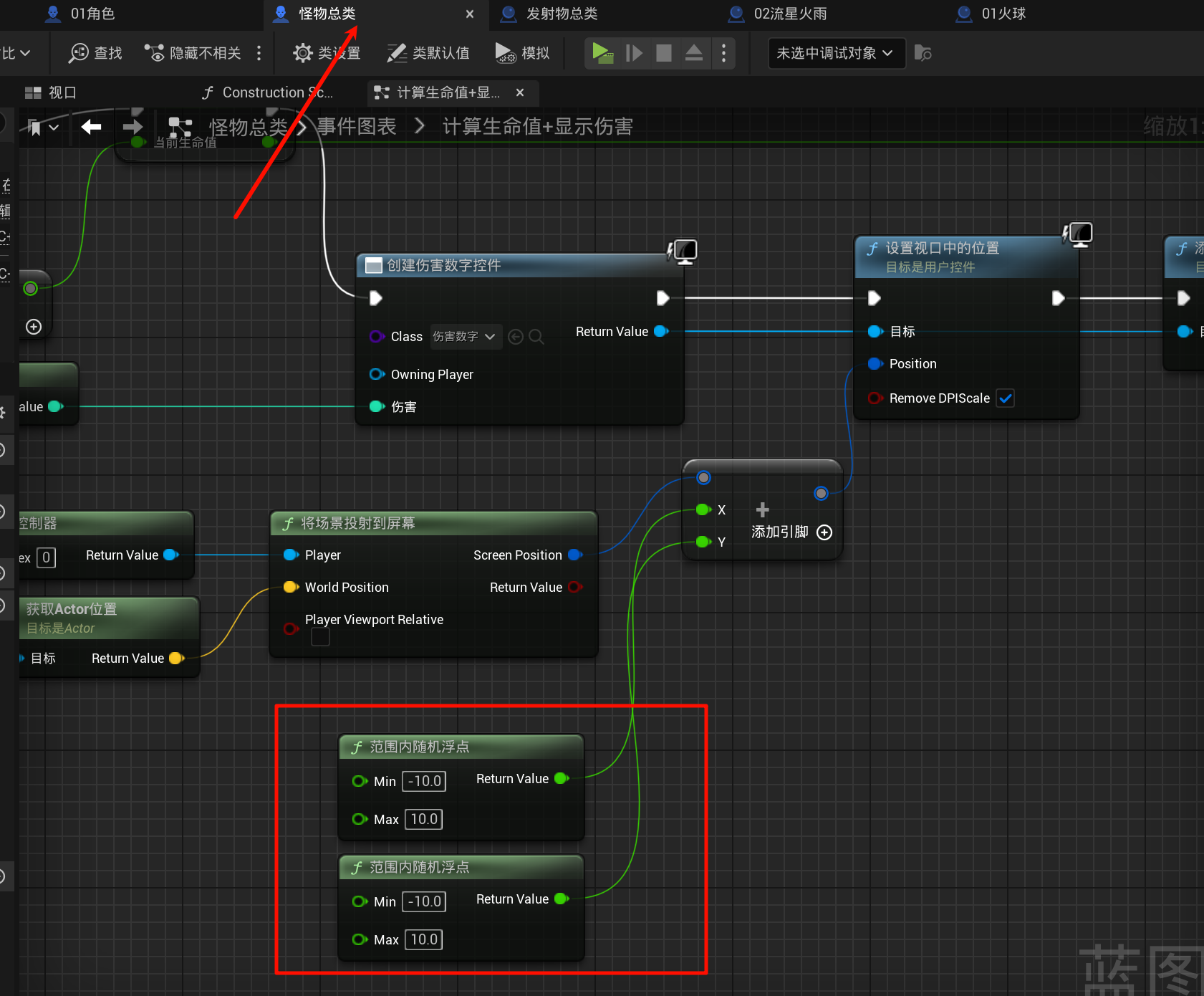Switch to the 发射物总类 tab

point(562,14)
